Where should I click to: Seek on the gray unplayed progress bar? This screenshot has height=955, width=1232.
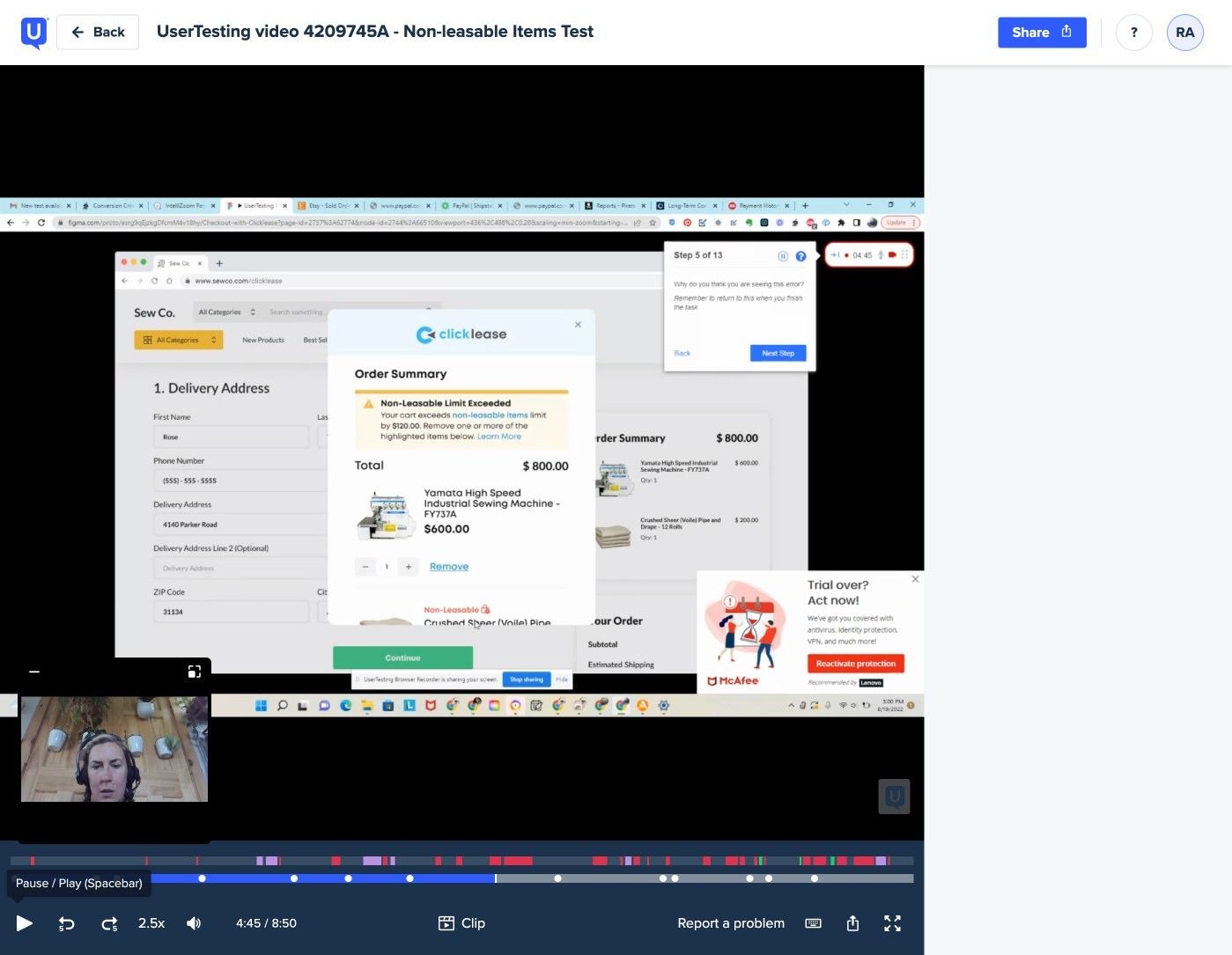point(705,878)
